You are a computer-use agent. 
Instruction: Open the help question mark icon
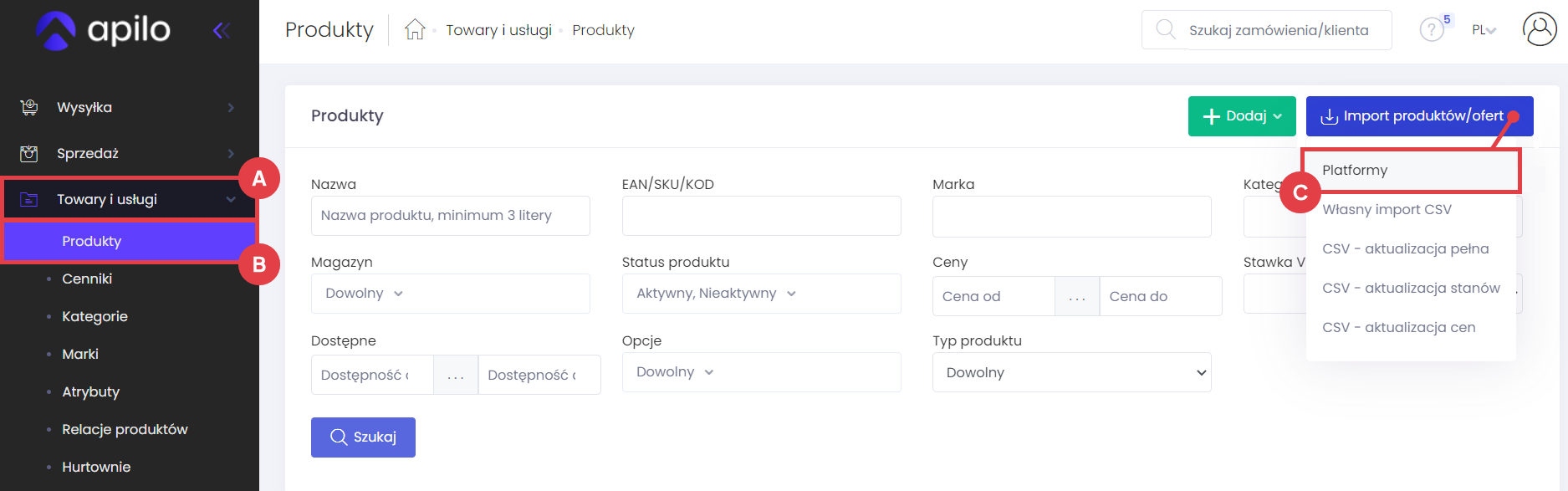[x=1431, y=30]
